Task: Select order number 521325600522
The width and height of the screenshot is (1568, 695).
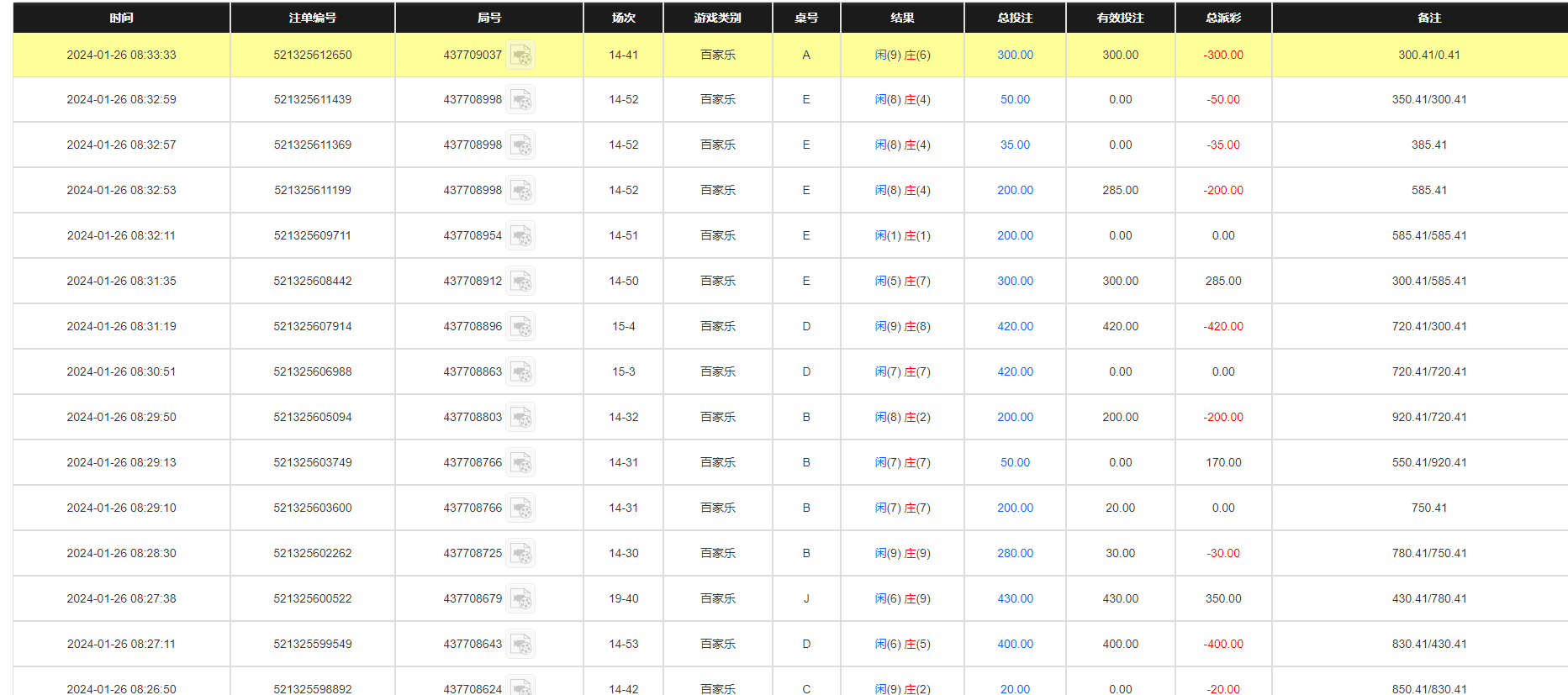Action: (313, 598)
